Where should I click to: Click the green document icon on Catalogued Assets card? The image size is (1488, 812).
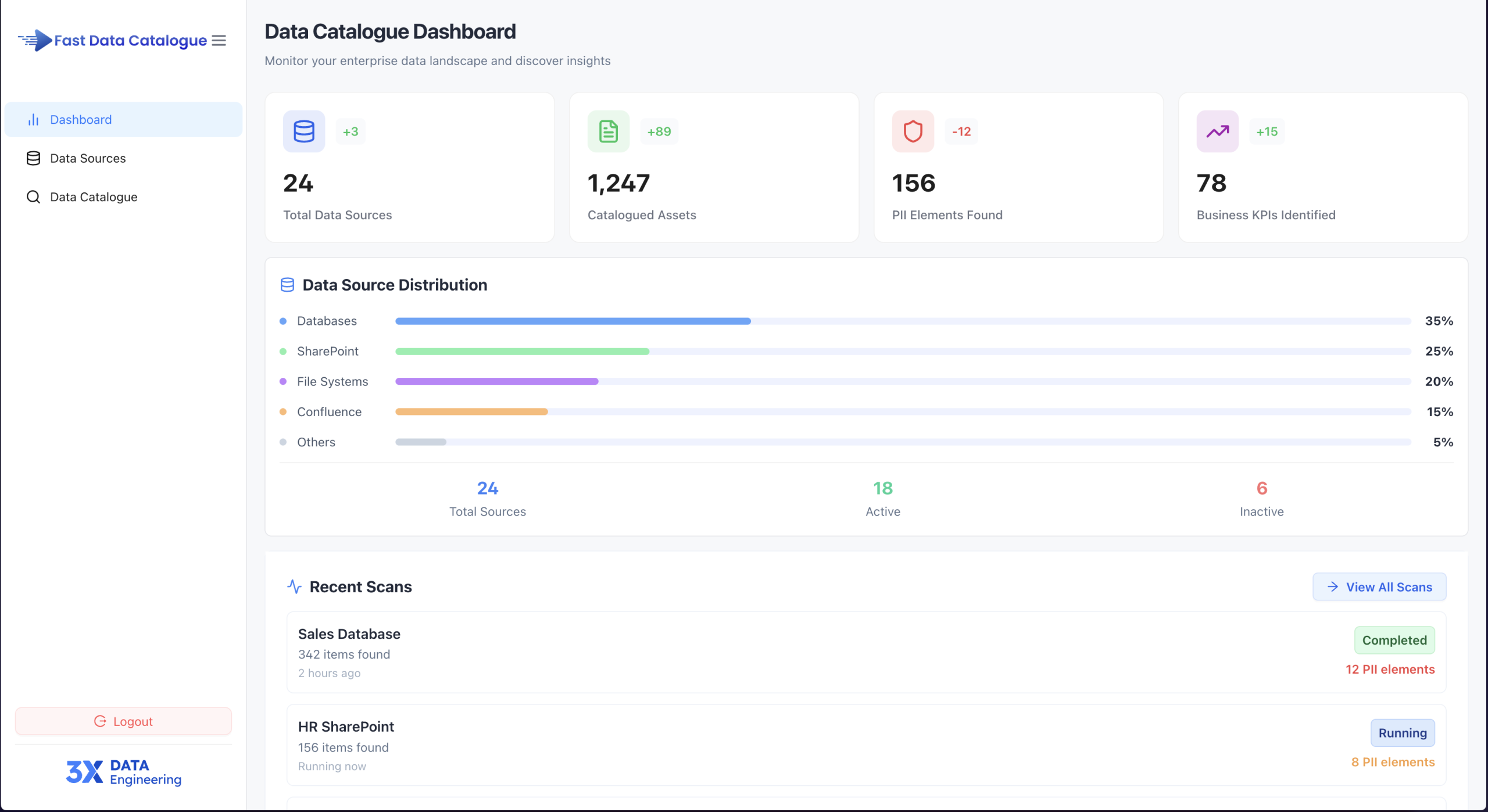click(x=607, y=131)
